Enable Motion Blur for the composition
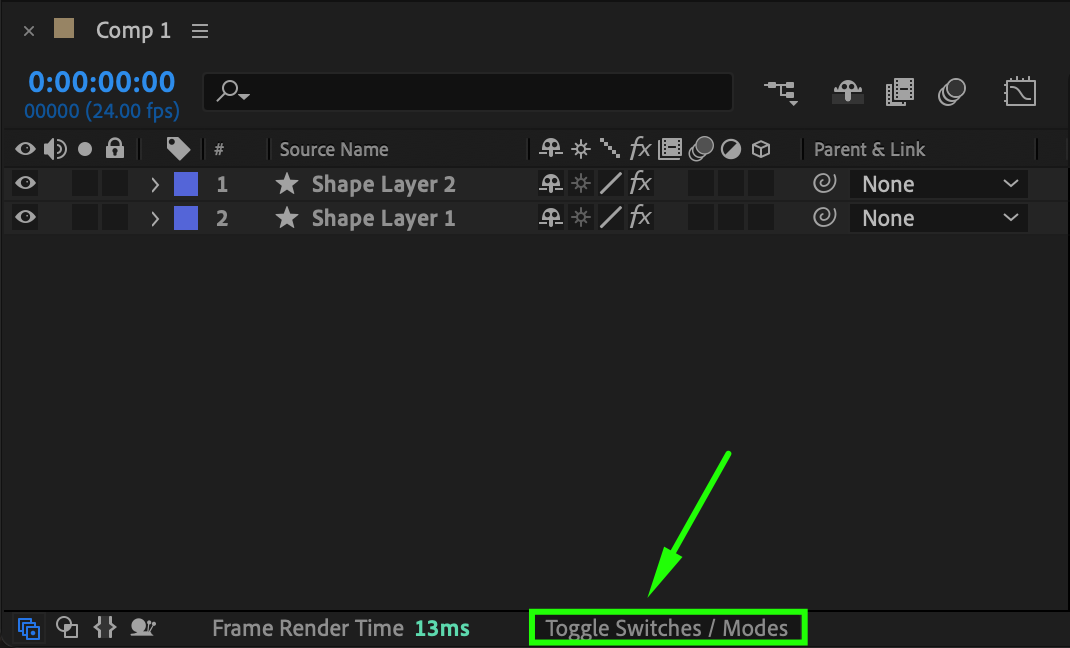This screenshot has height=648, width=1070. coord(952,92)
